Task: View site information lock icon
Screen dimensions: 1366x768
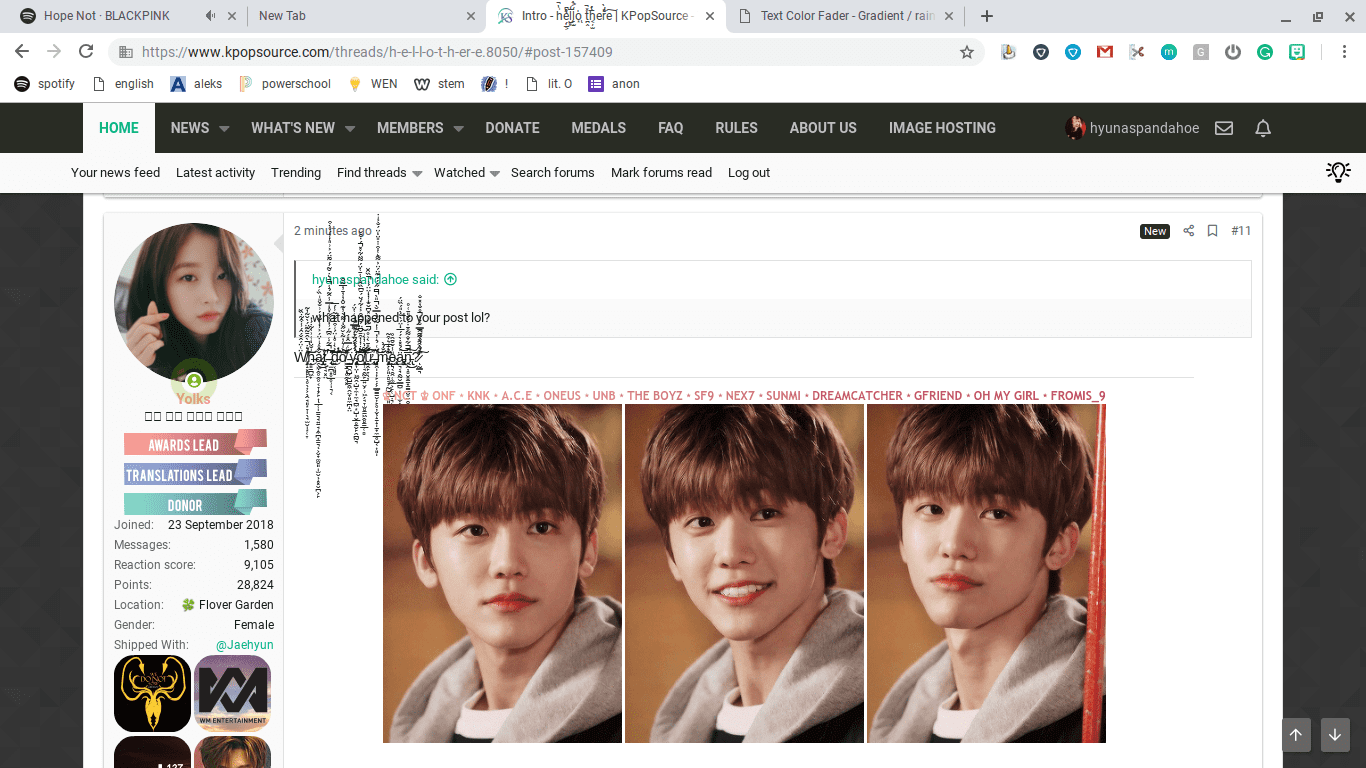Action: click(125, 52)
